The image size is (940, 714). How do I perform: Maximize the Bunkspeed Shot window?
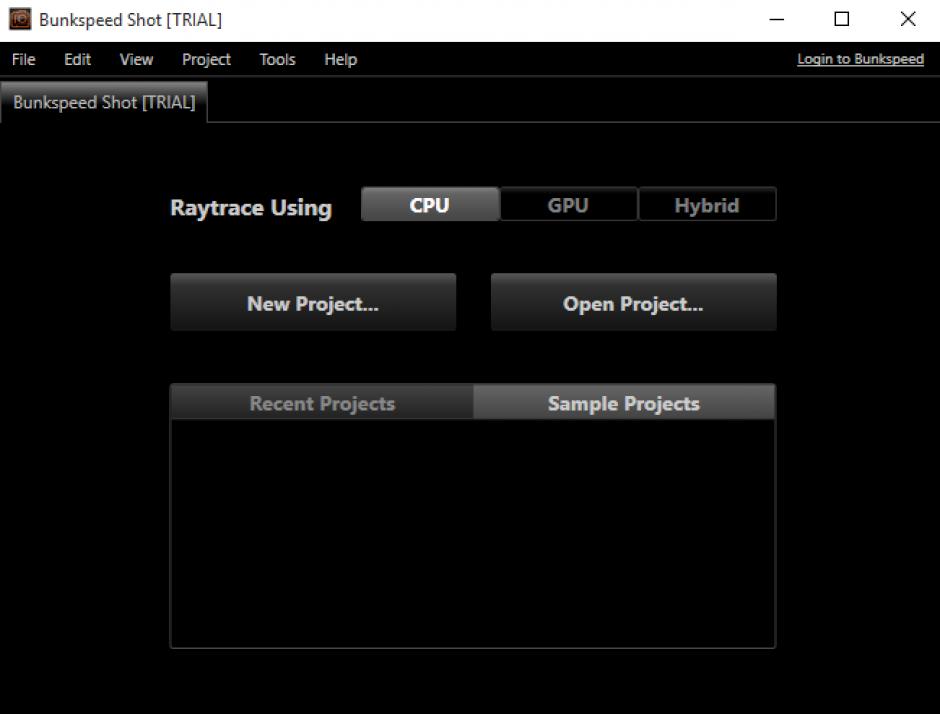(x=842, y=19)
